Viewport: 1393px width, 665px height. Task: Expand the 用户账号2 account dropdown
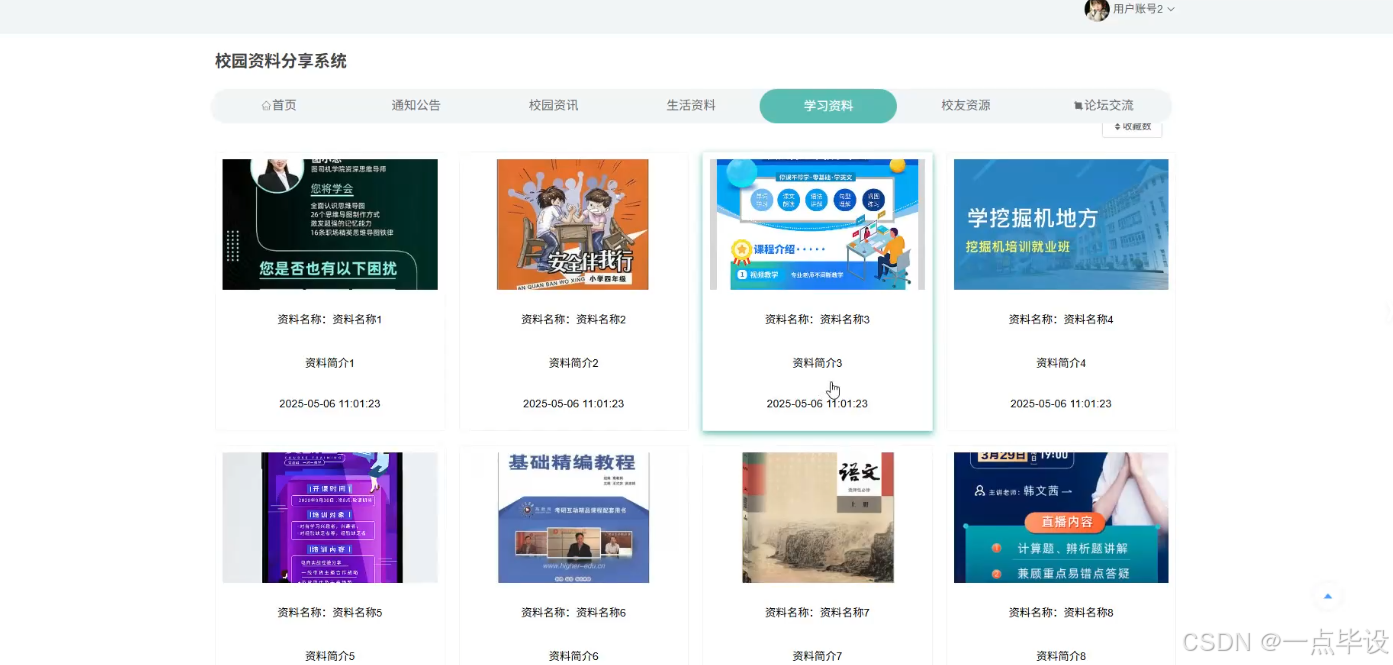pos(1144,9)
